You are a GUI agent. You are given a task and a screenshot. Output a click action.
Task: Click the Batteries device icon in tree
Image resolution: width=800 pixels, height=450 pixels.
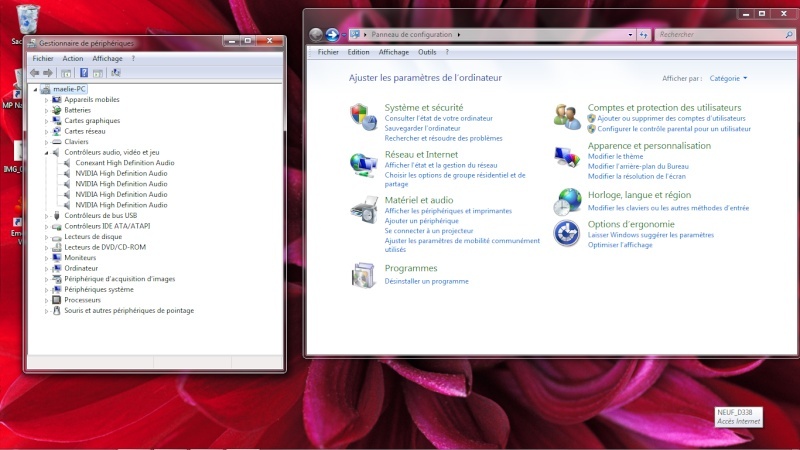tap(57, 110)
